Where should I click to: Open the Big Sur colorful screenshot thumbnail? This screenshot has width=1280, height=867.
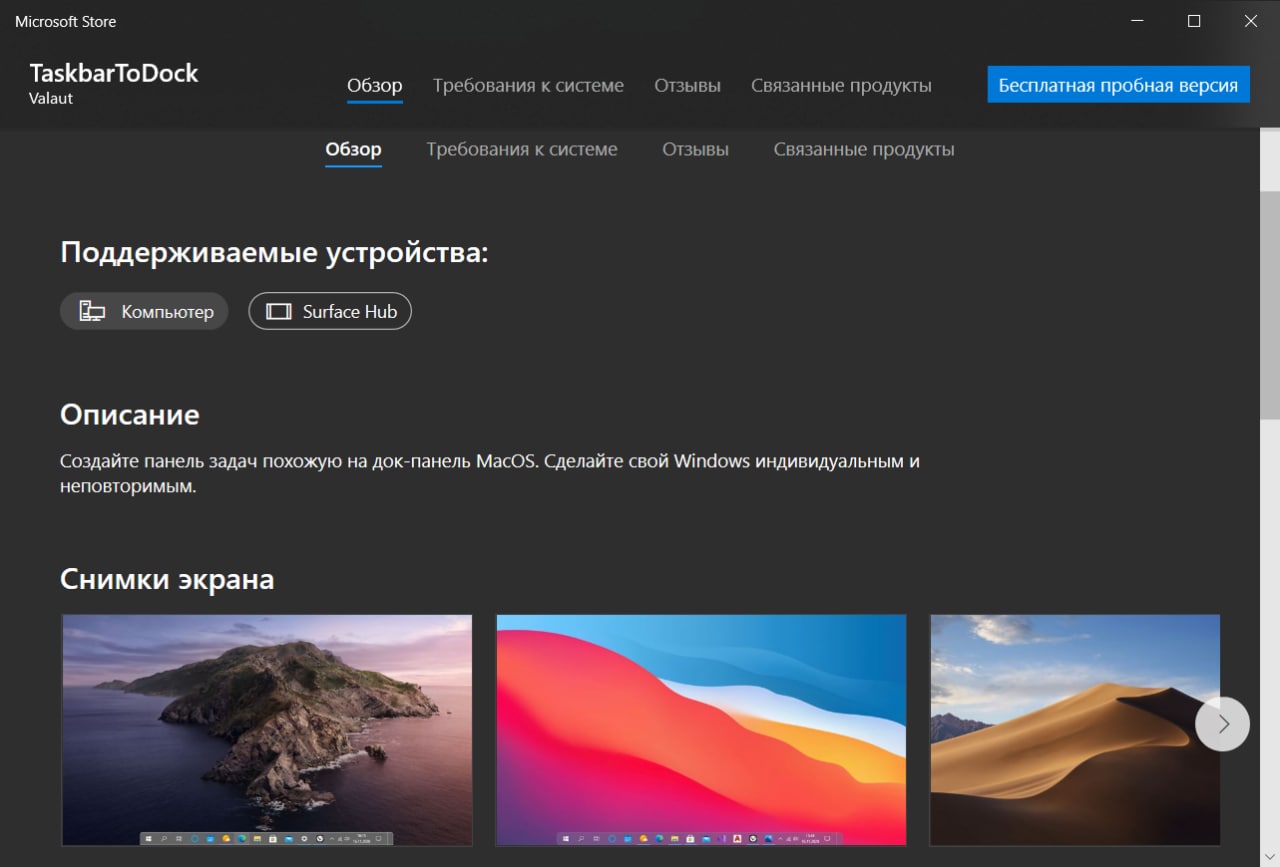point(701,730)
